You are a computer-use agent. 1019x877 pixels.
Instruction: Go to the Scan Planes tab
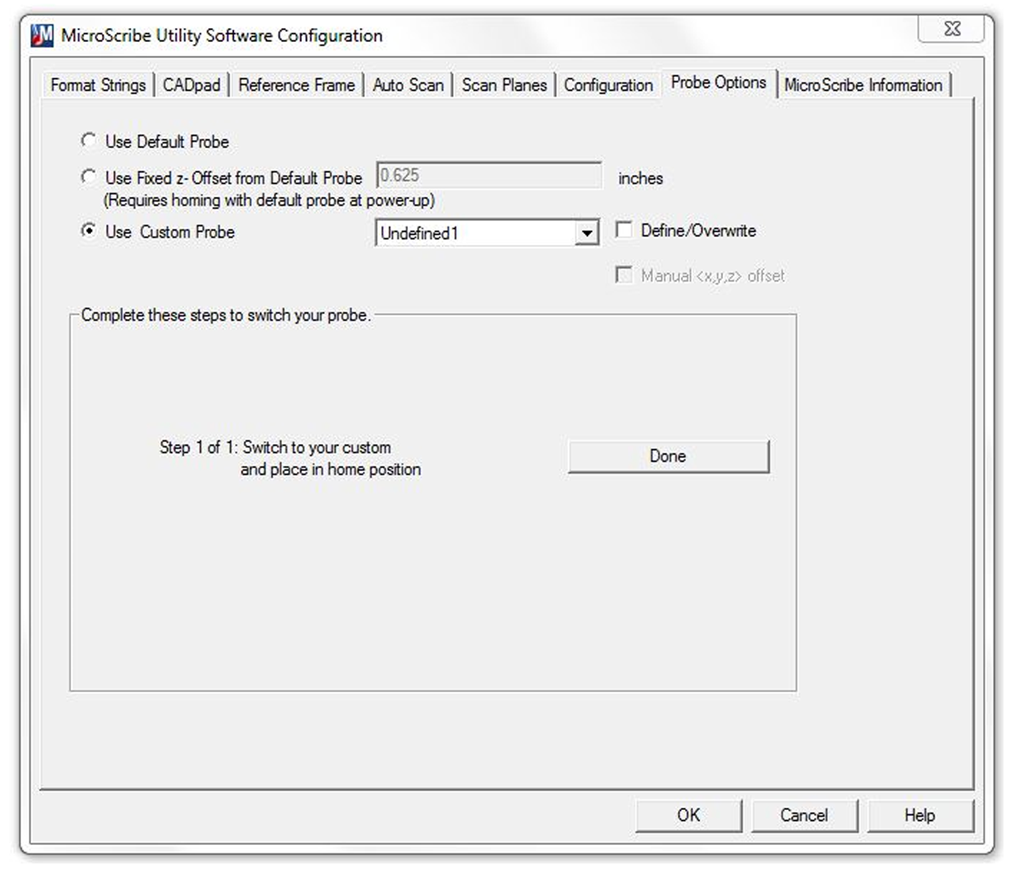point(504,85)
